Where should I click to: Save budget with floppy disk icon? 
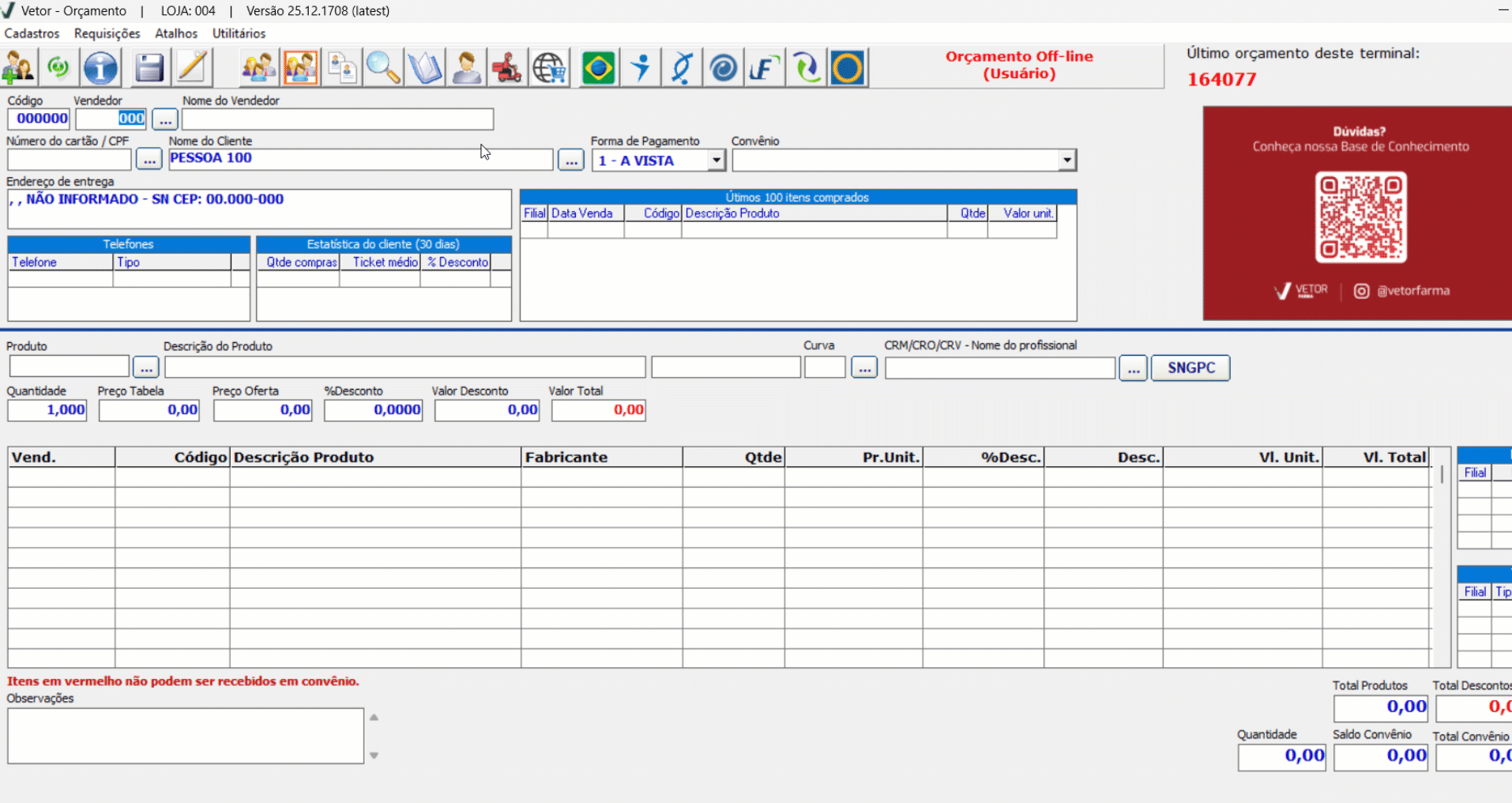point(149,68)
